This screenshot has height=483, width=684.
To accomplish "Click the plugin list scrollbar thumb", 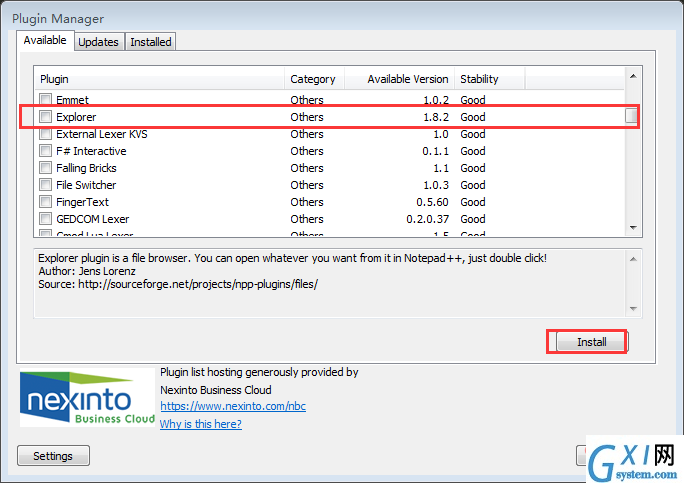I will pyautogui.click(x=631, y=116).
